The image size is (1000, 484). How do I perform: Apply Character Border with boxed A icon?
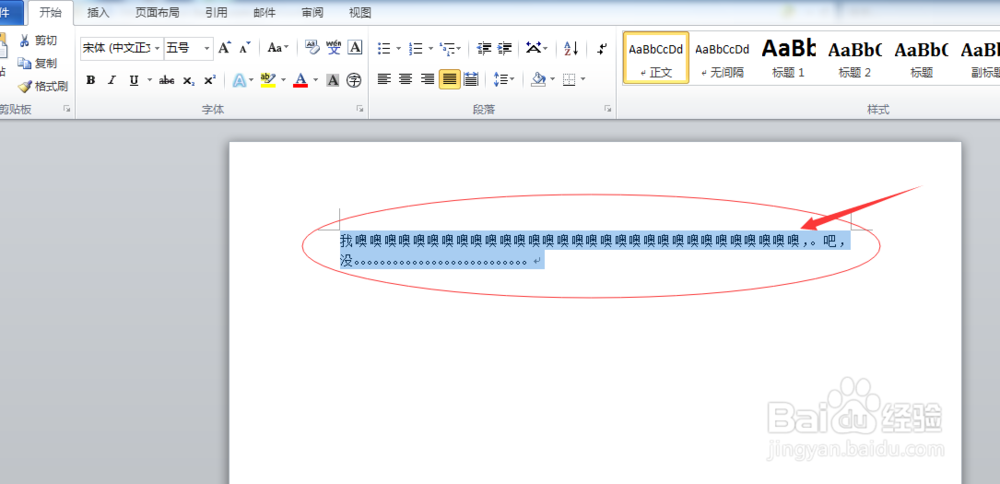(x=355, y=47)
